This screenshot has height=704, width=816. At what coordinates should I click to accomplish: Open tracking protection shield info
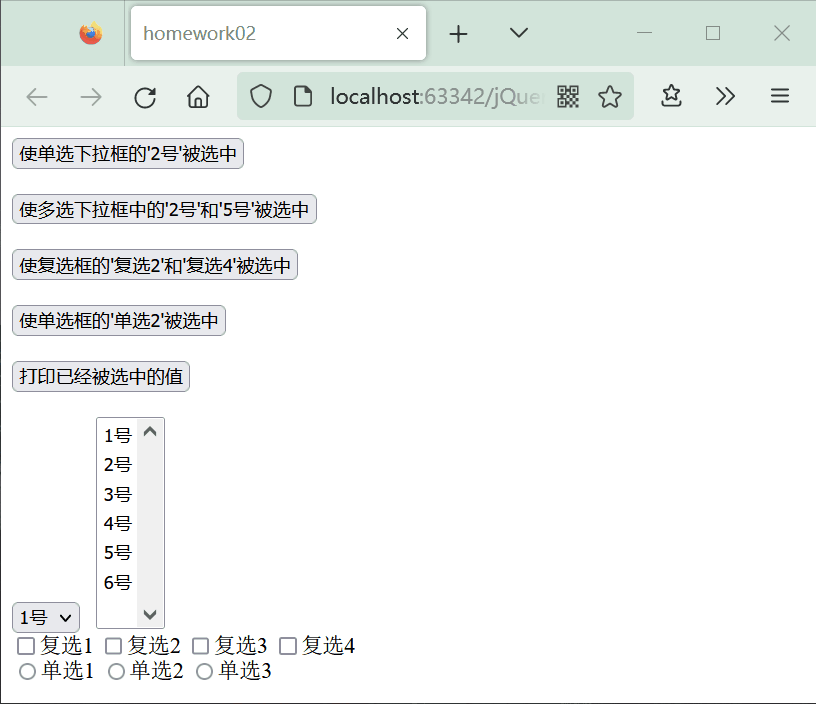261,96
